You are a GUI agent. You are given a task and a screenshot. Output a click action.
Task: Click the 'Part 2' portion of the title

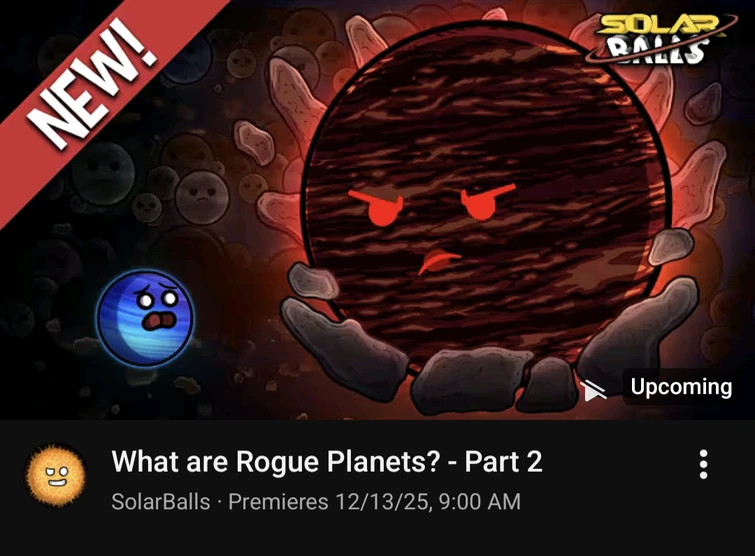pos(503,461)
